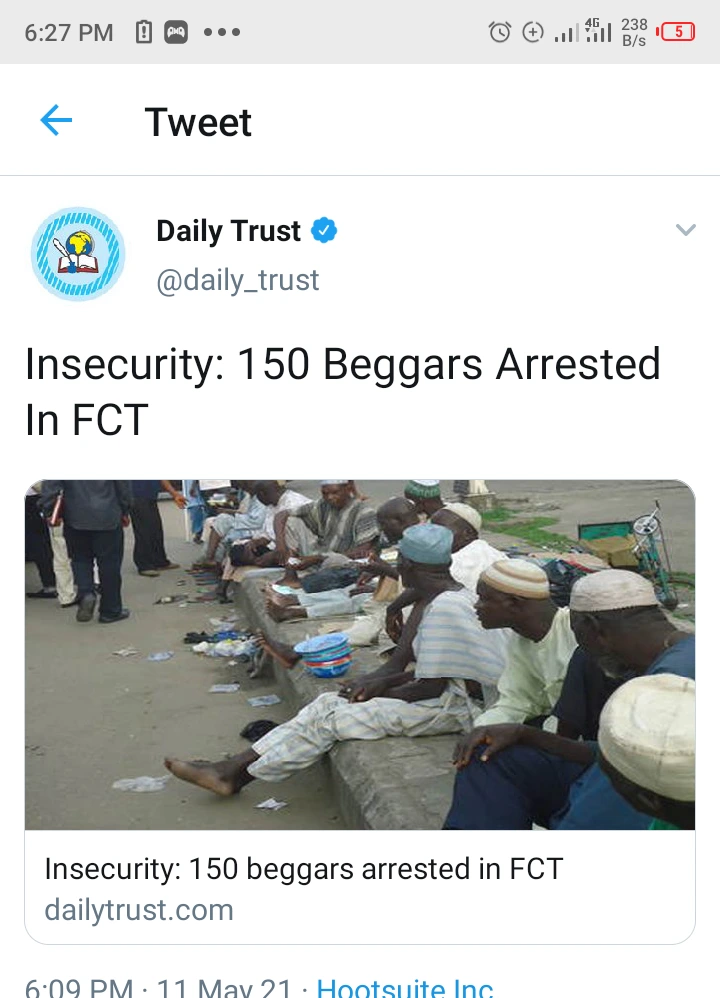Open the Hootsuite Inc source link
This screenshot has height=998, width=720.
405,987
